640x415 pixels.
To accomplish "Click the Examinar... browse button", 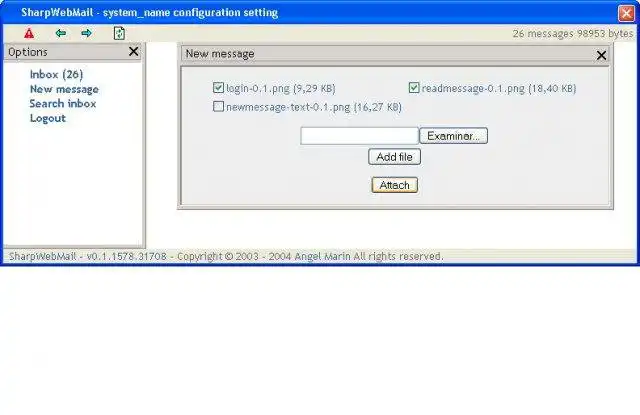I will coord(453,136).
